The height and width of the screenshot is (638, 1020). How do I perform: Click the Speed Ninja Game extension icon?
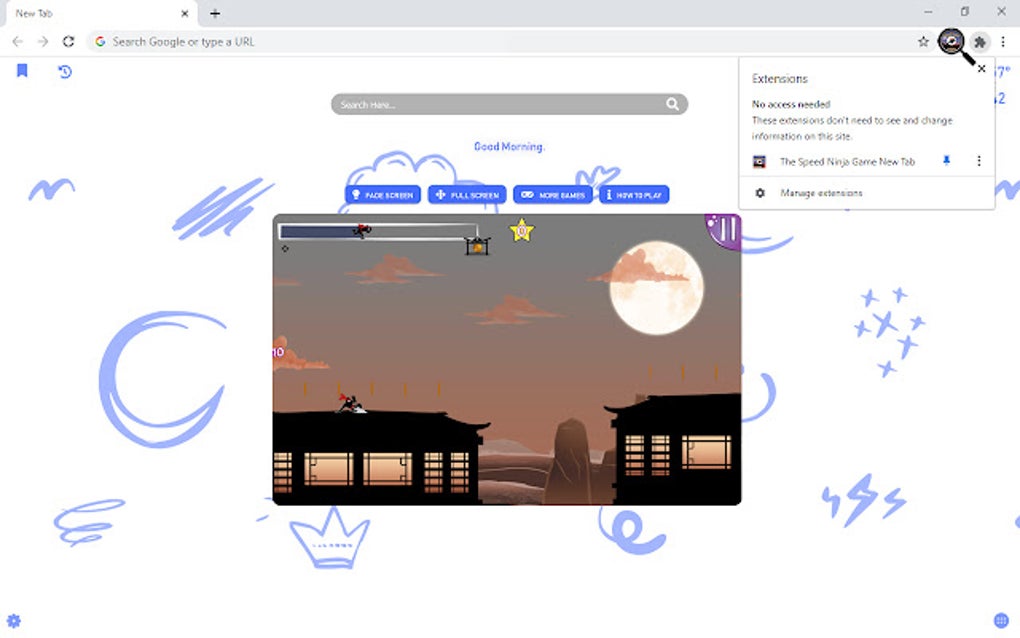(x=949, y=41)
